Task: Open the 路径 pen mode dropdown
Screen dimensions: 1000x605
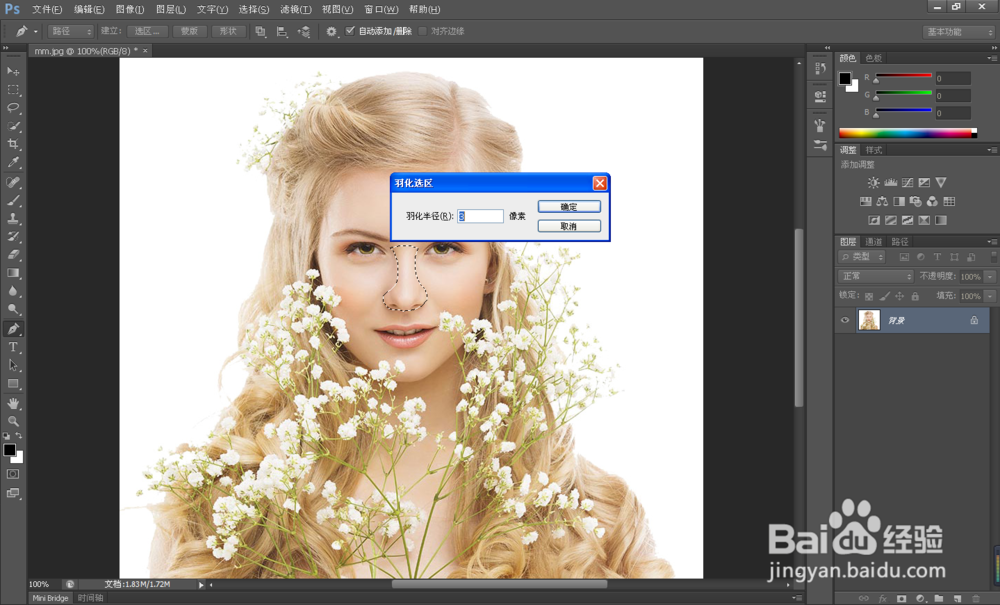Action: pos(70,32)
